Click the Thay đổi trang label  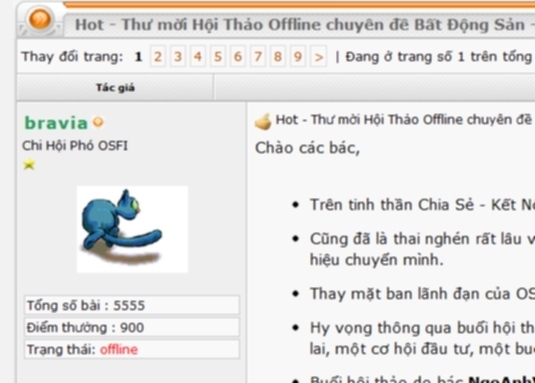pyautogui.click(x=72, y=57)
